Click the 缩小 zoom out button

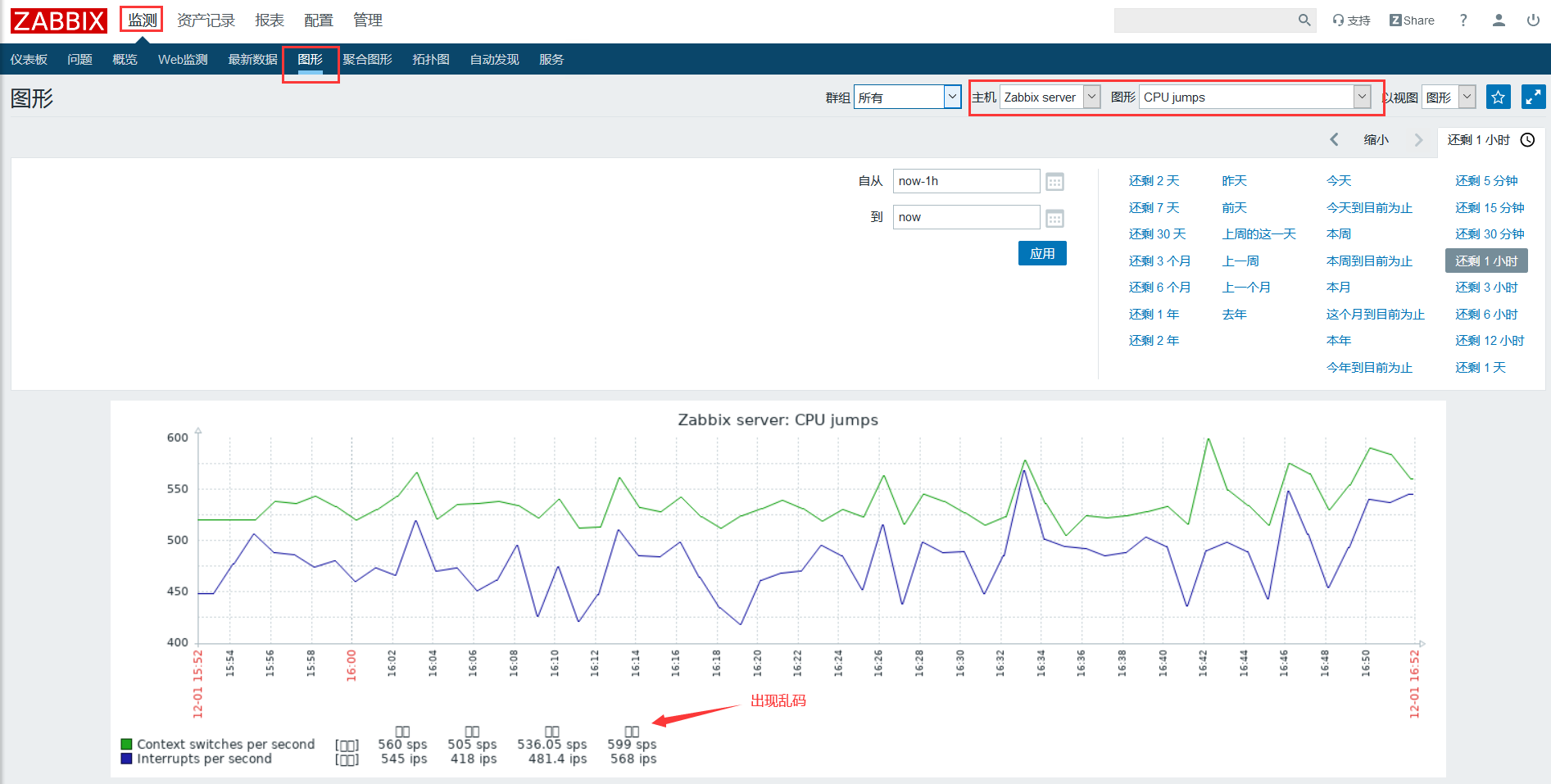(x=1376, y=140)
